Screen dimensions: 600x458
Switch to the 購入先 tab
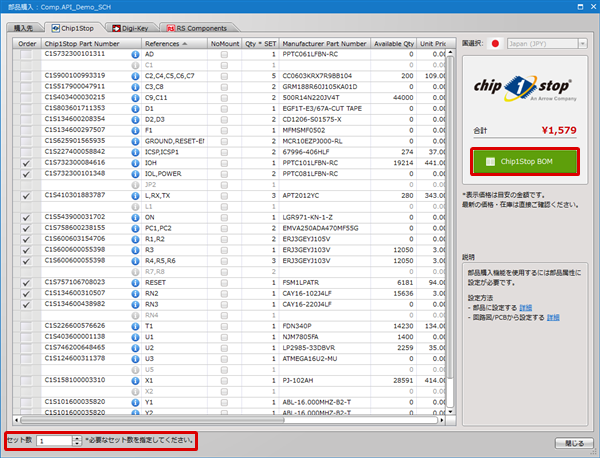click(x=23, y=28)
